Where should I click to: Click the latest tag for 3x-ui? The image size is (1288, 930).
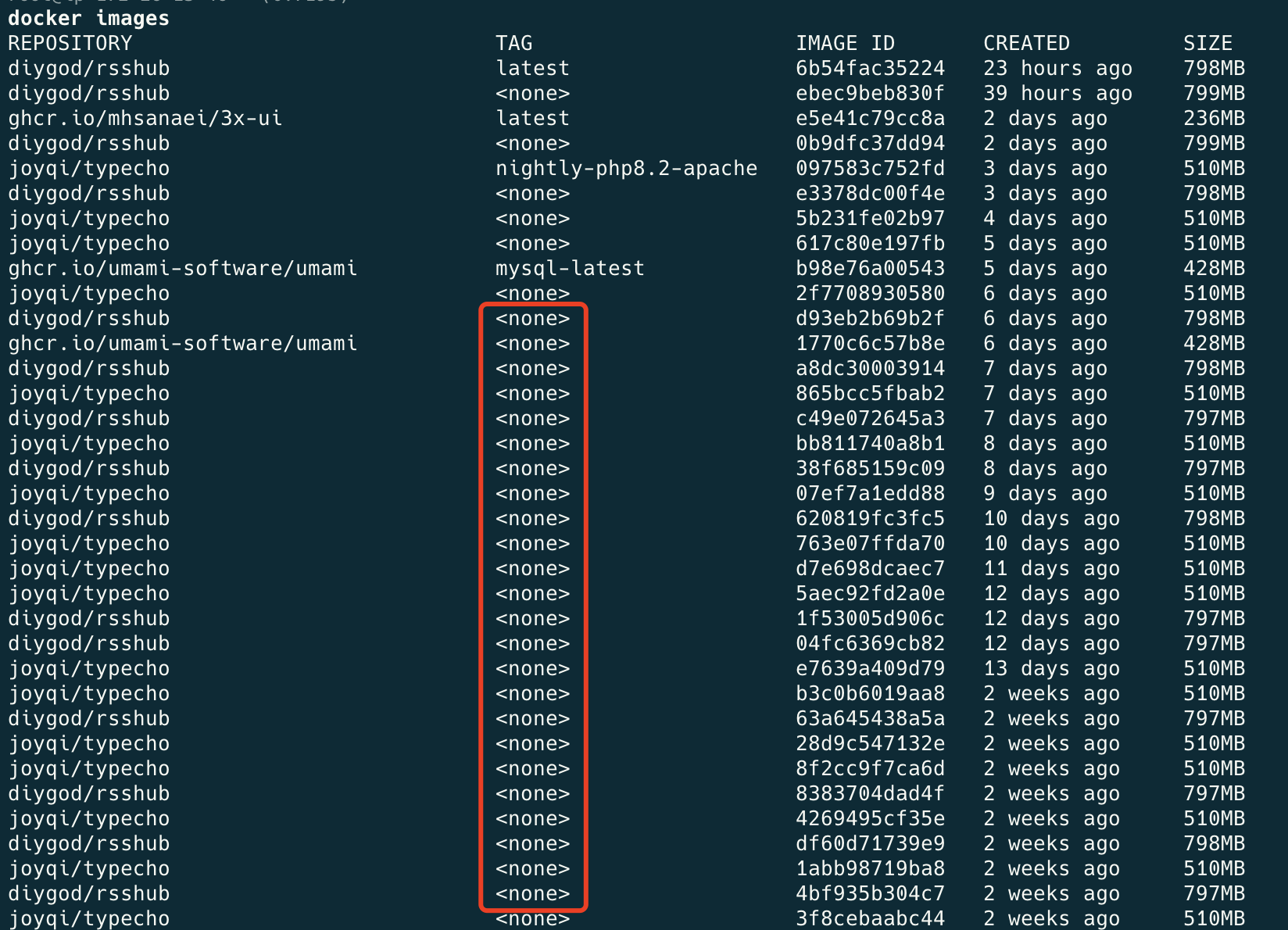(533, 118)
